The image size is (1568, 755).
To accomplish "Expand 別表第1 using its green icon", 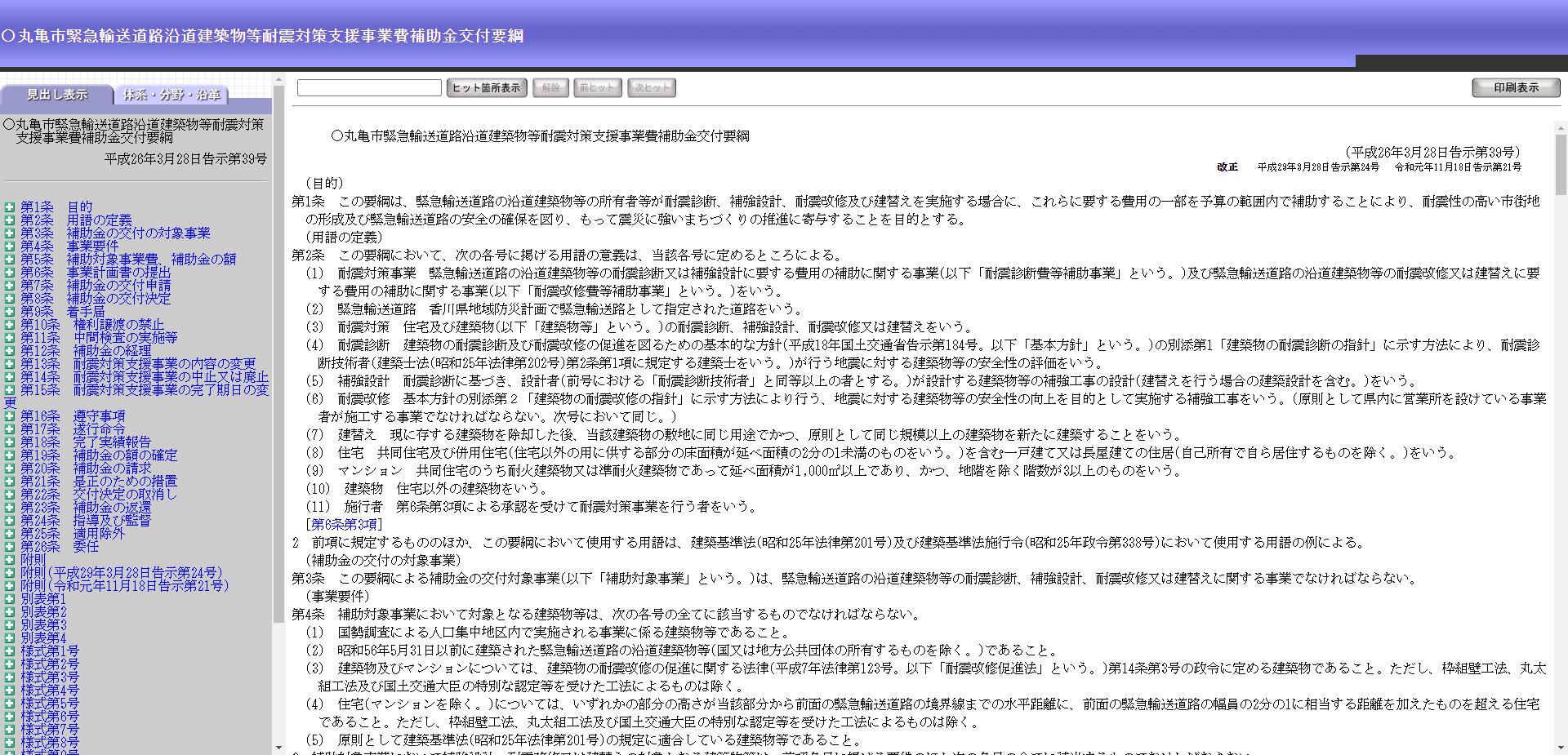I will click(9, 599).
